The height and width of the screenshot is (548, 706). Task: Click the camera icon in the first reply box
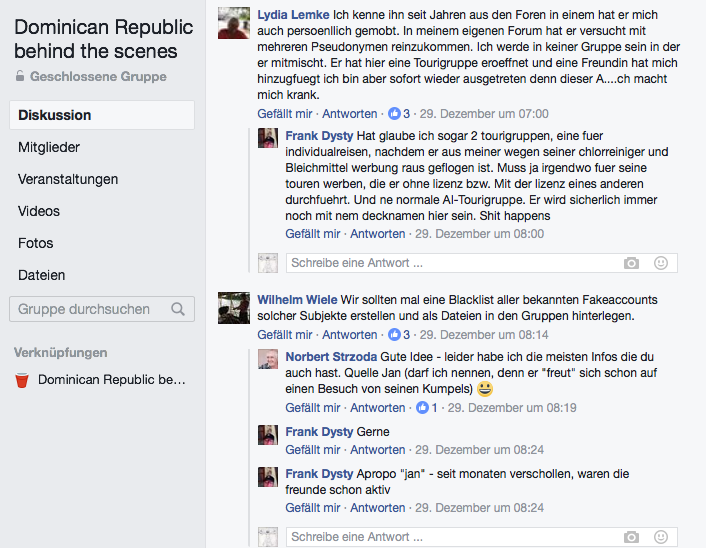631,263
